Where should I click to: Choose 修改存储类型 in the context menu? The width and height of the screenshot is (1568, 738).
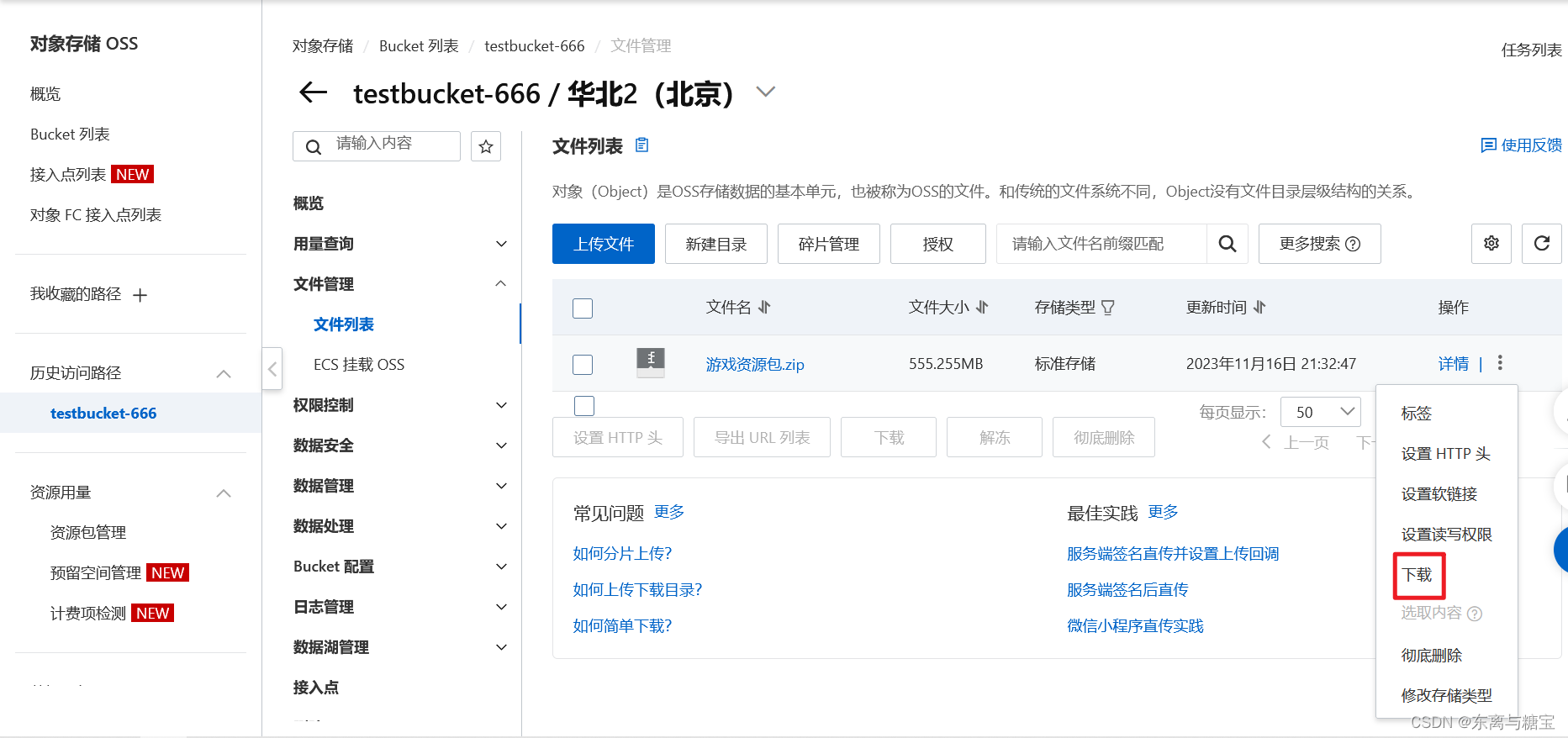tap(1446, 696)
